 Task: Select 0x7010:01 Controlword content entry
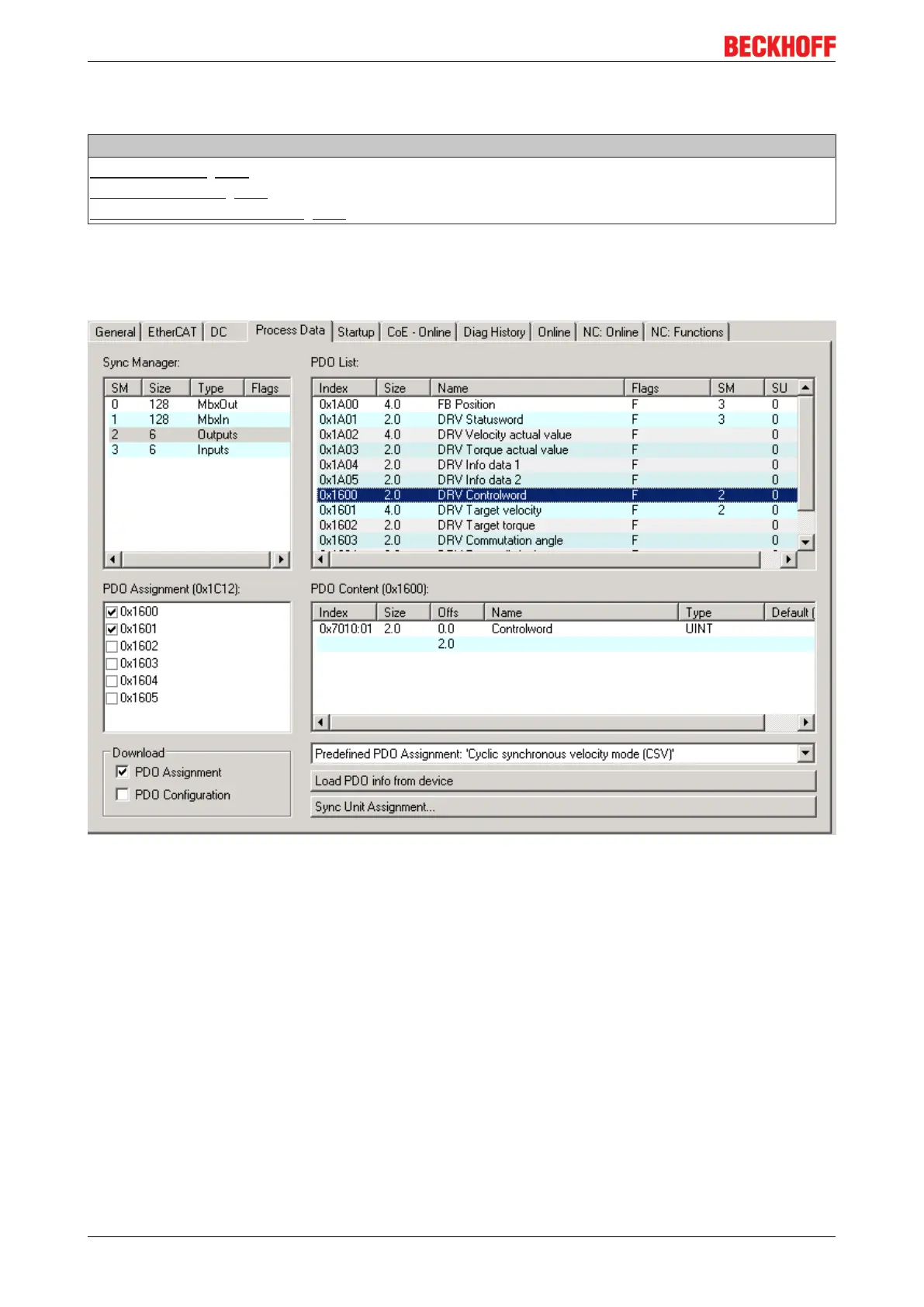563,629
